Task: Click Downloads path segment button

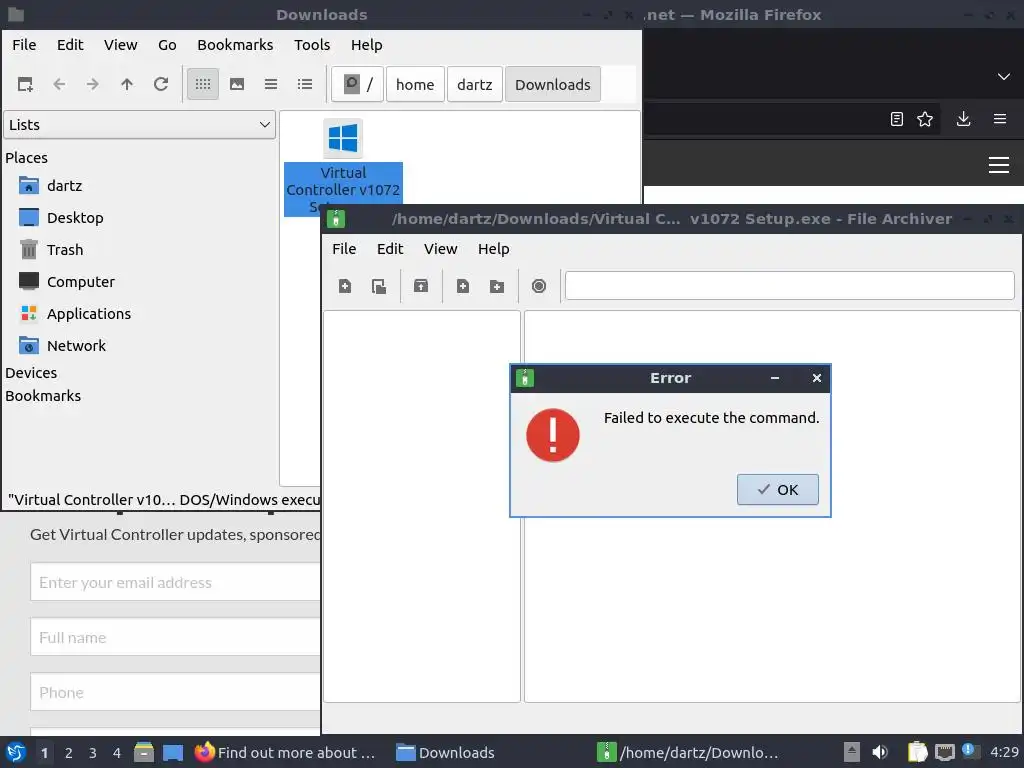Action: (x=552, y=84)
